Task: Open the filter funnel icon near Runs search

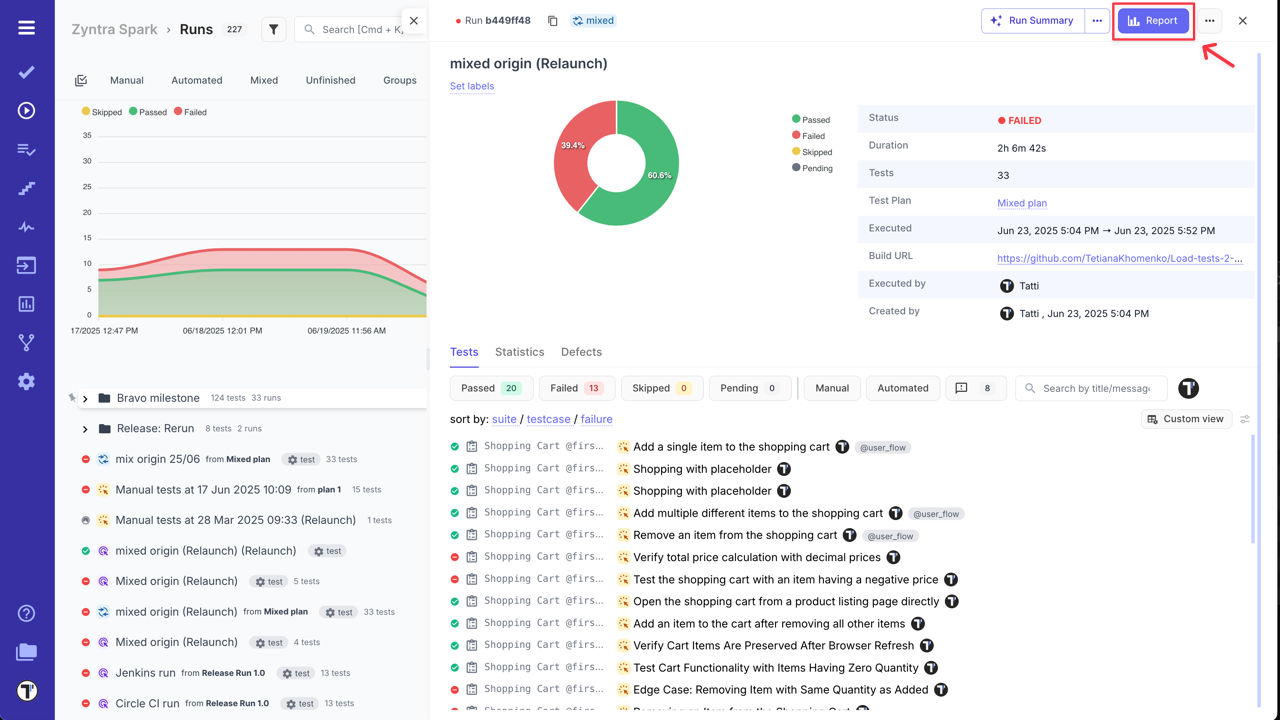Action: 273,29
